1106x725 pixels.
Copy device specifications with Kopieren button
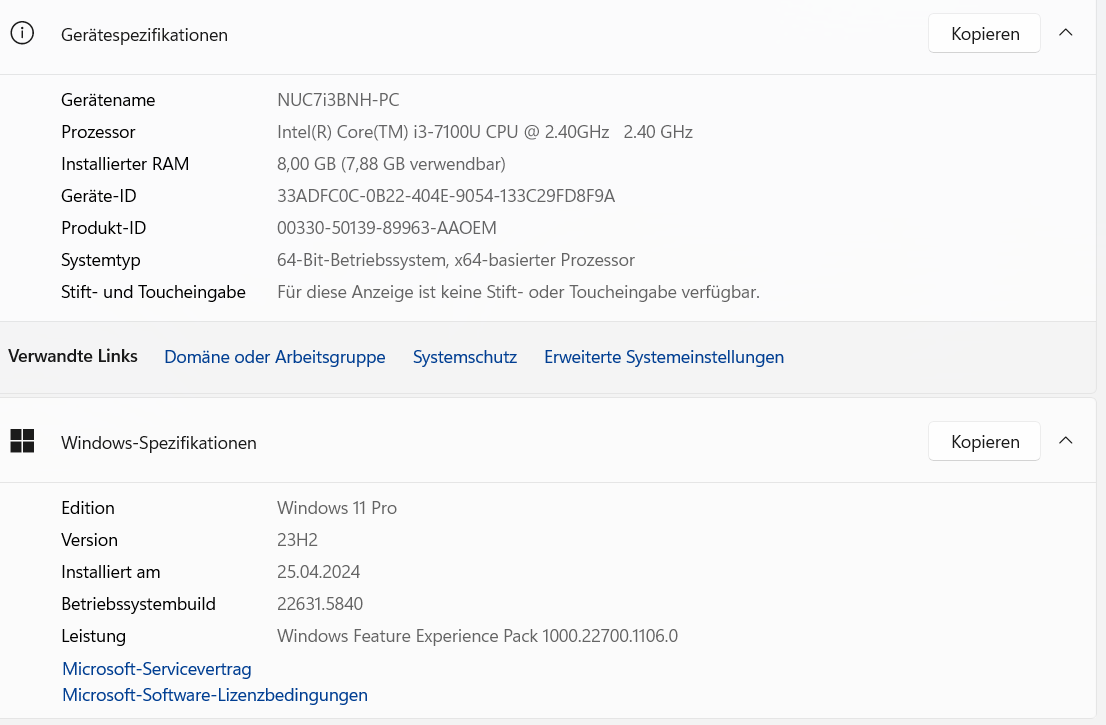(984, 34)
